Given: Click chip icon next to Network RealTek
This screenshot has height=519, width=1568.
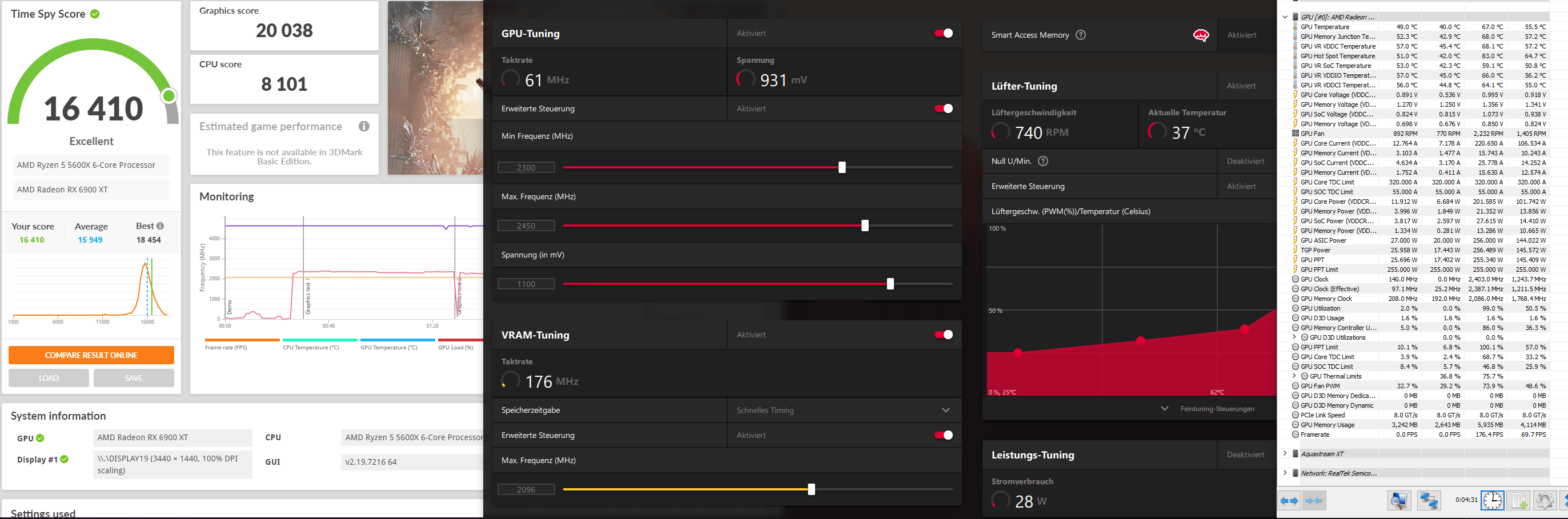Looking at the screenshot, I should tap(1296, 473).
